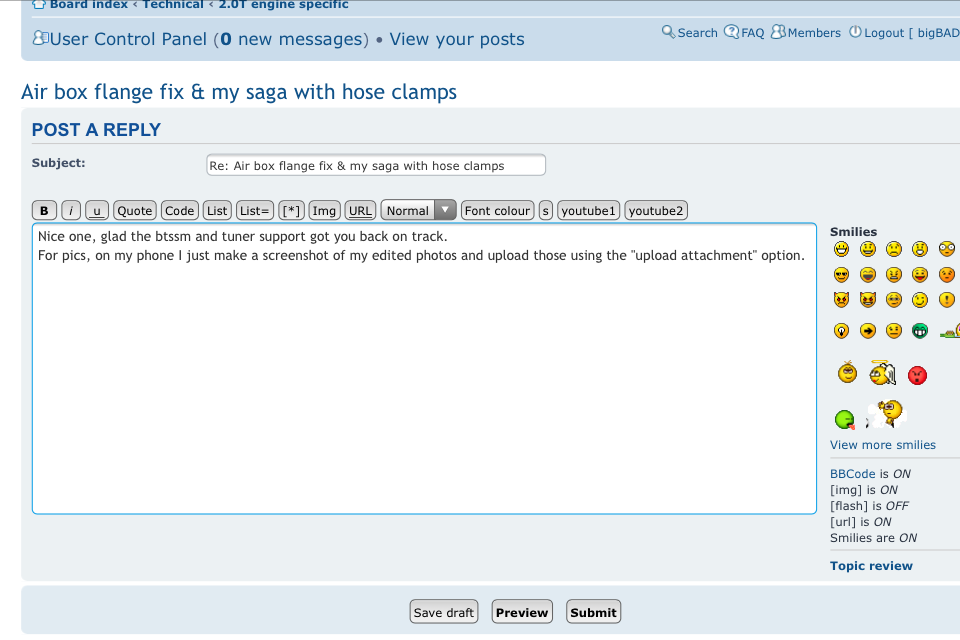Image resolution: width=960 pixels, height=640 pixels.
Task: Insert the sad frowning smiley
Action: [894, 249]
